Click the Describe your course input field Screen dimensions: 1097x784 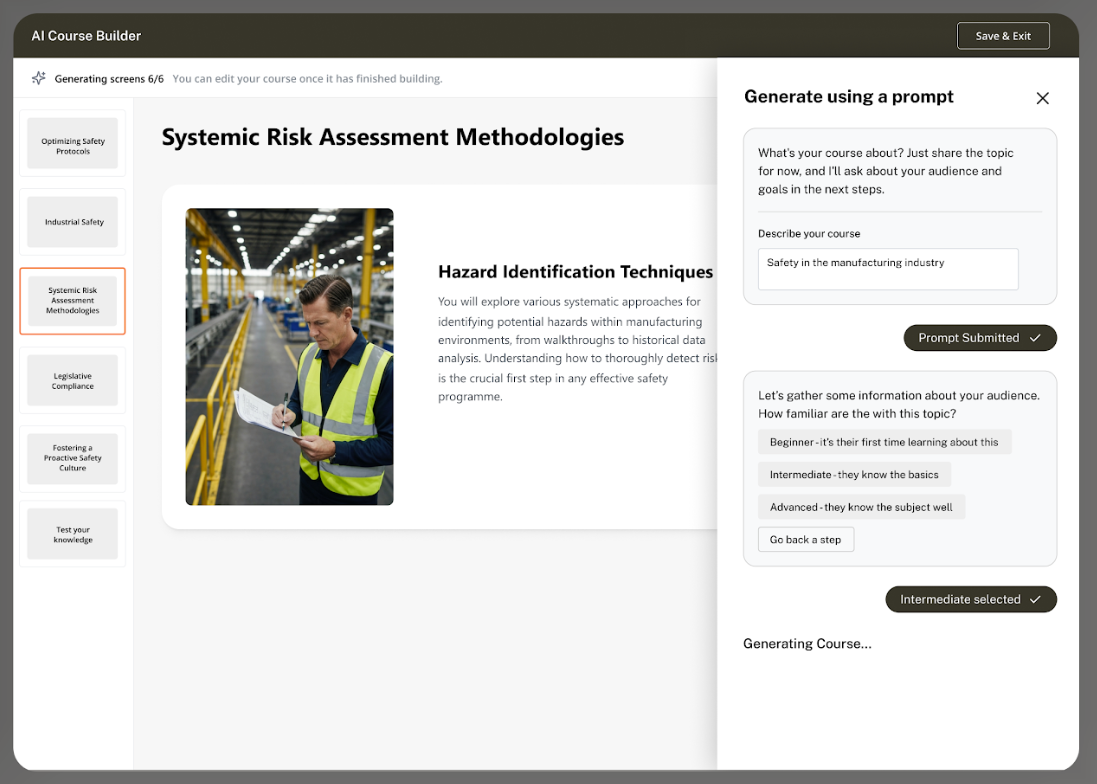(x=888, y=269)
